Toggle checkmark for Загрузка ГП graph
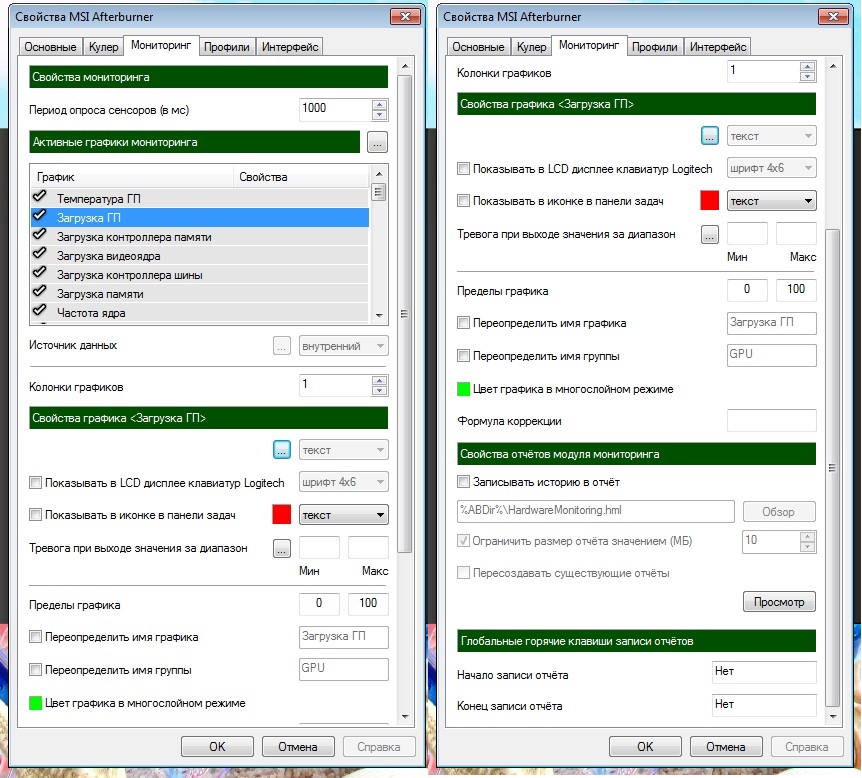This screenshot has width=862, height=778. (x=40, y=216)
